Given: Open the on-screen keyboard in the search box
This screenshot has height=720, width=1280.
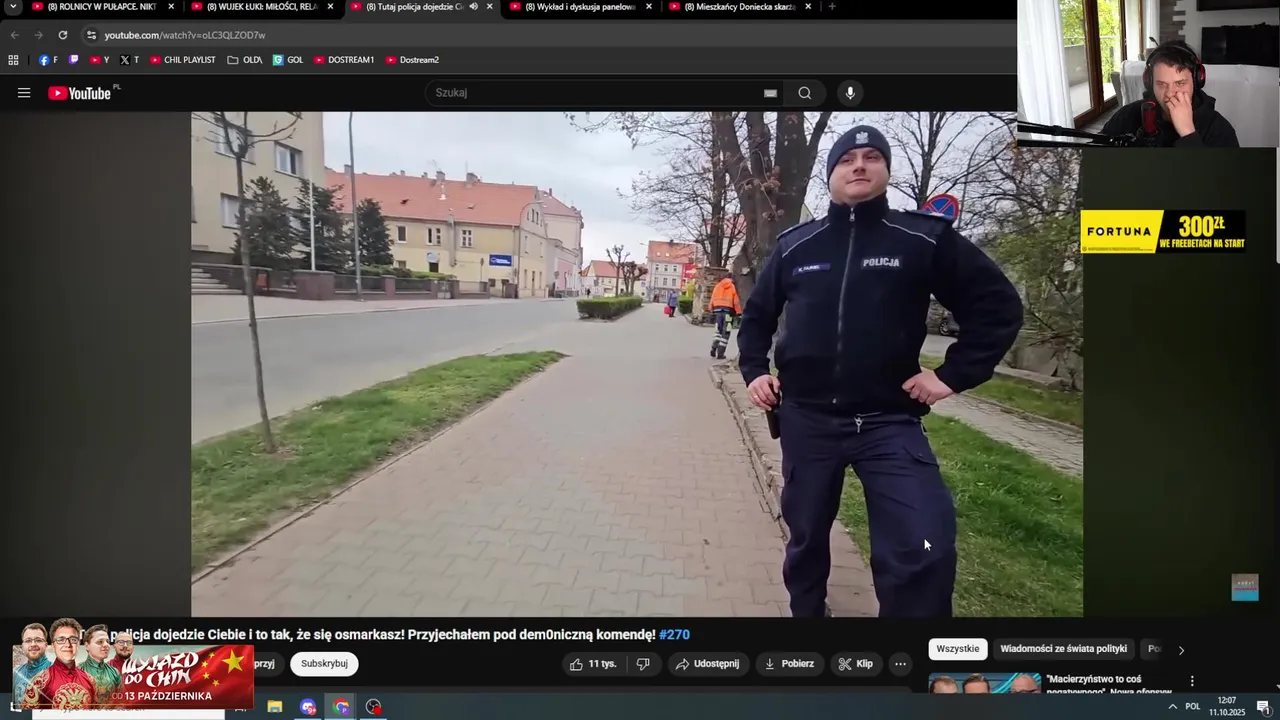Looking at the screenshot, I should [x=770, y=93].
